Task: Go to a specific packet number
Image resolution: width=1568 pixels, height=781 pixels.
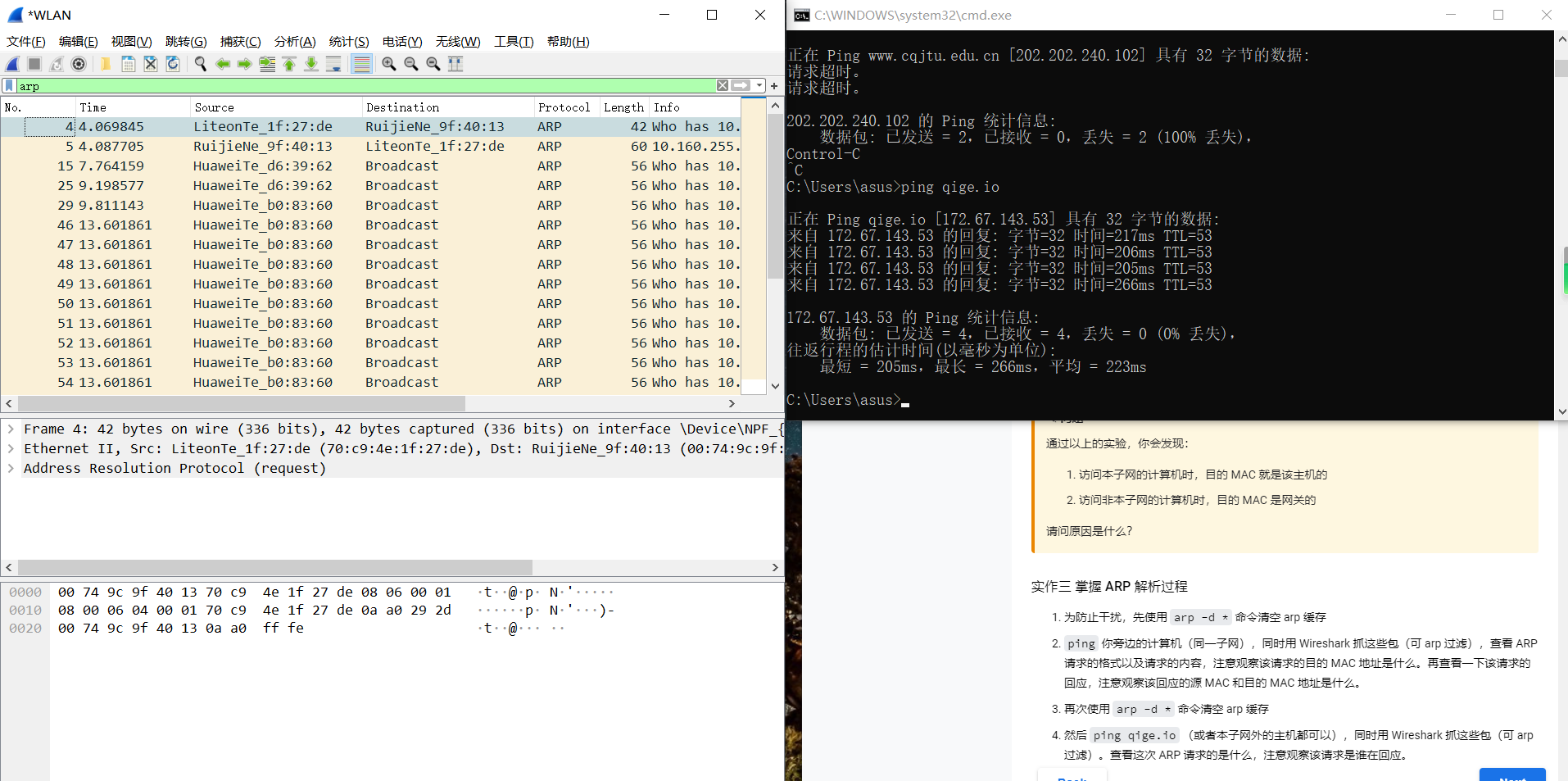Action: [267, 64]
